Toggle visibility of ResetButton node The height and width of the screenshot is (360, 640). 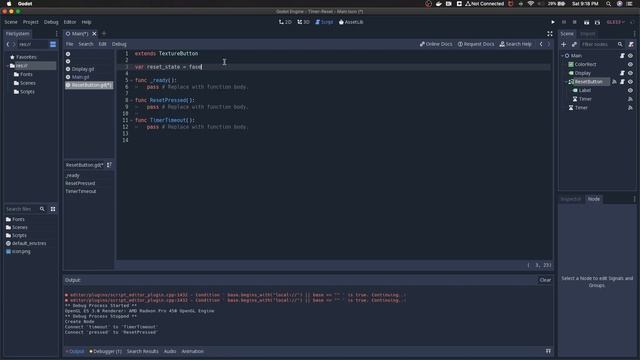pos(630,82)
